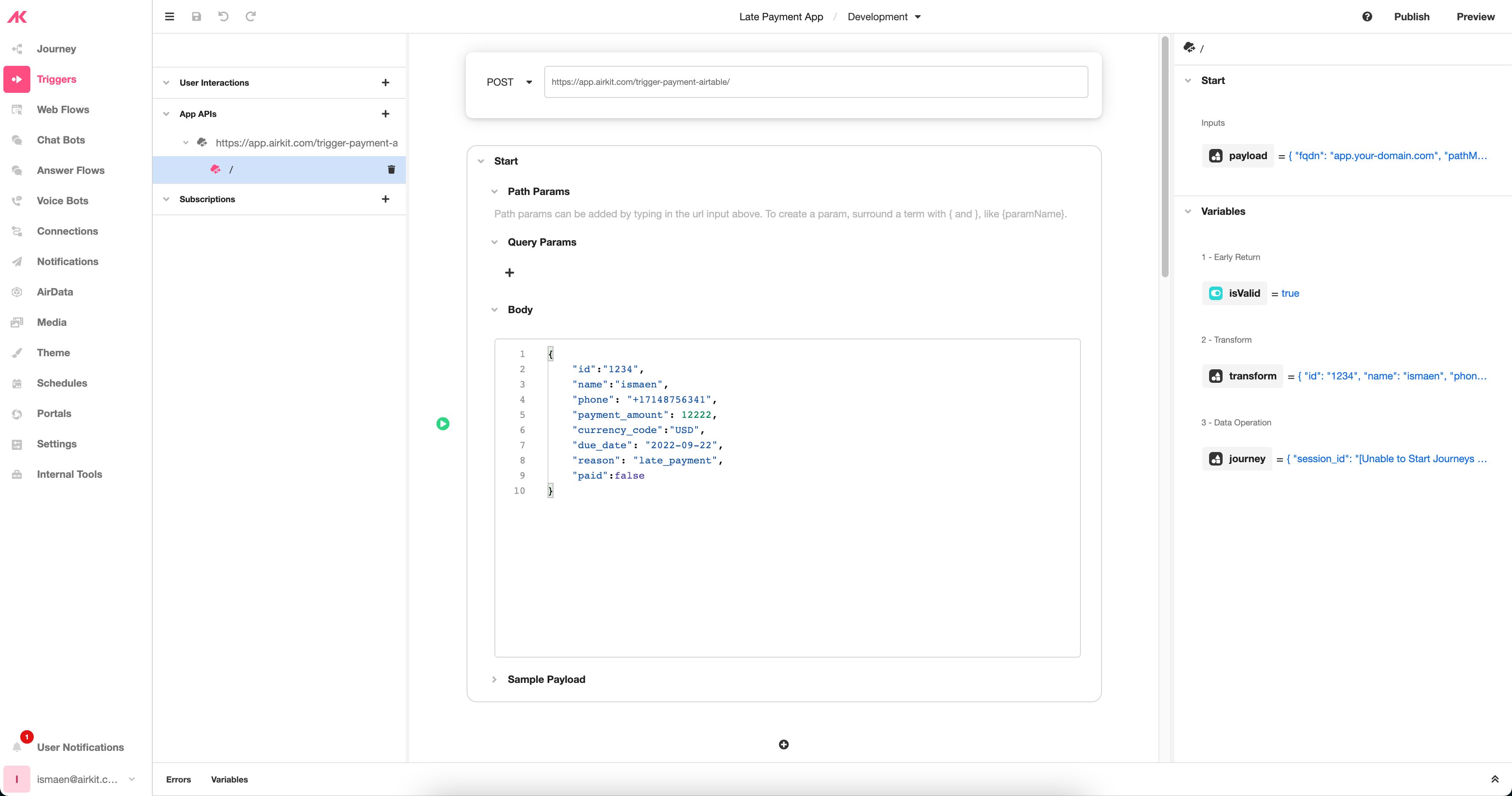
Task: Open Journey in the sidebar
Action: pyautogui.click(x=57, y=49)
